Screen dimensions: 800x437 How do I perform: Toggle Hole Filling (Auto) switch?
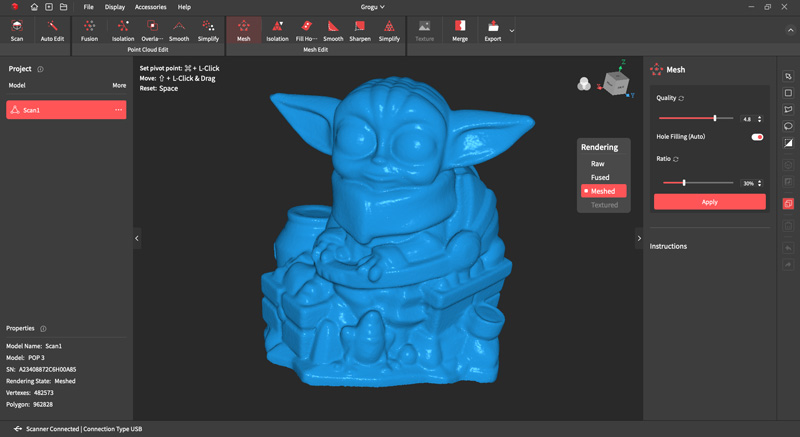757,137
